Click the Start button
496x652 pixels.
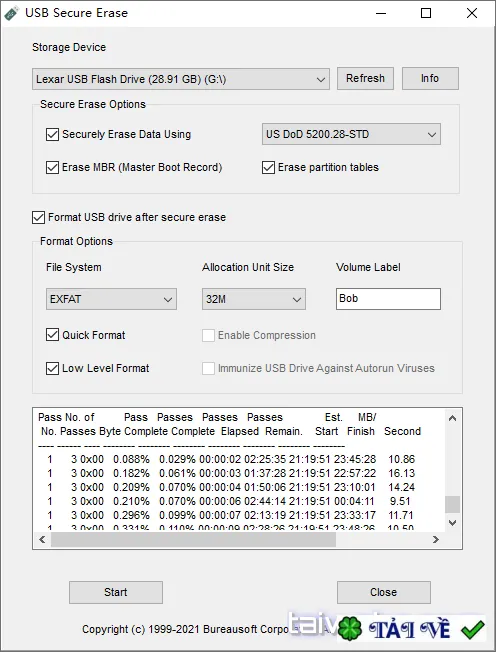pyautogui.click(x=116, y=592)
